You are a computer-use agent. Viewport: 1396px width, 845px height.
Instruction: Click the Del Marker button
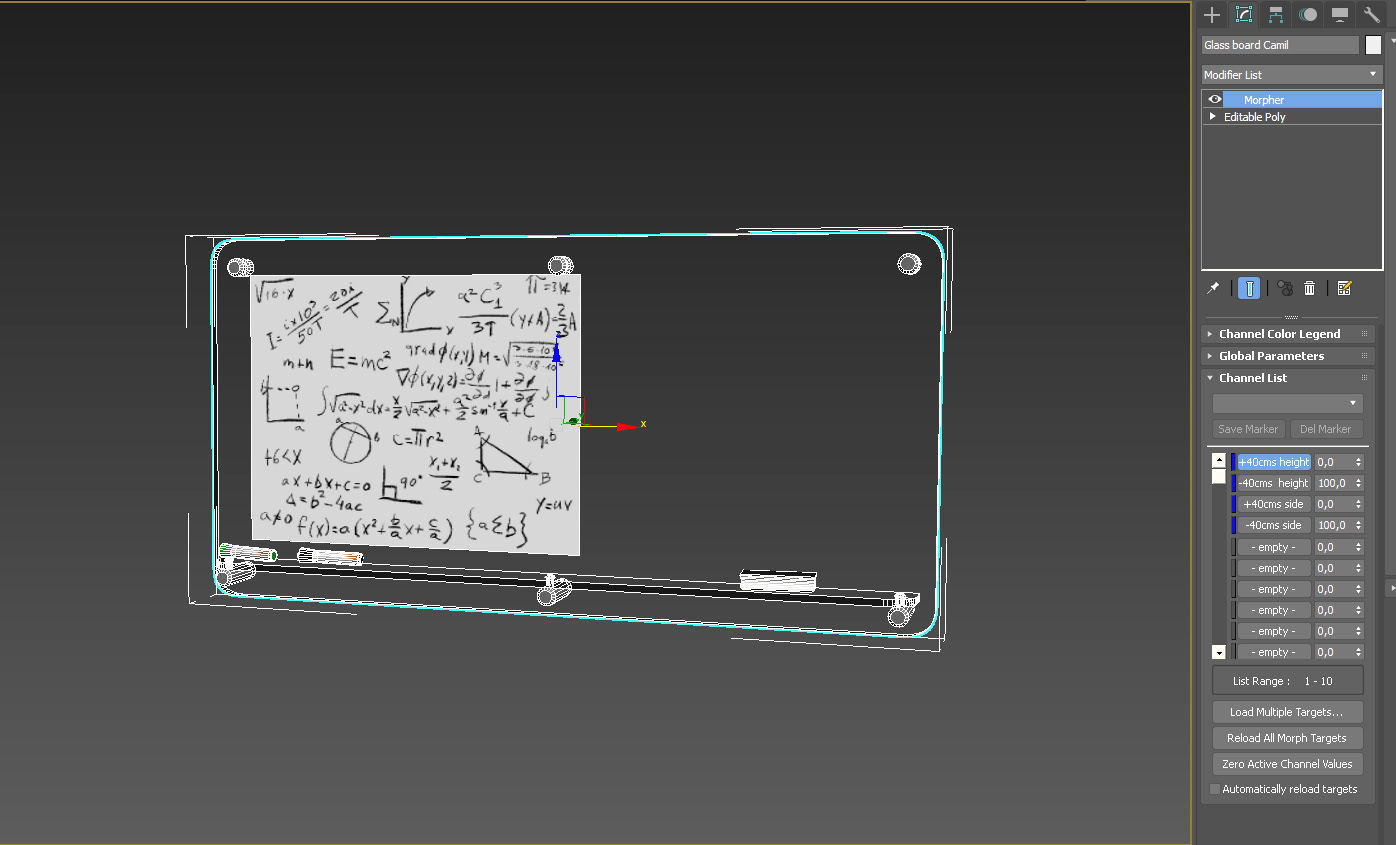[1326, 429]
